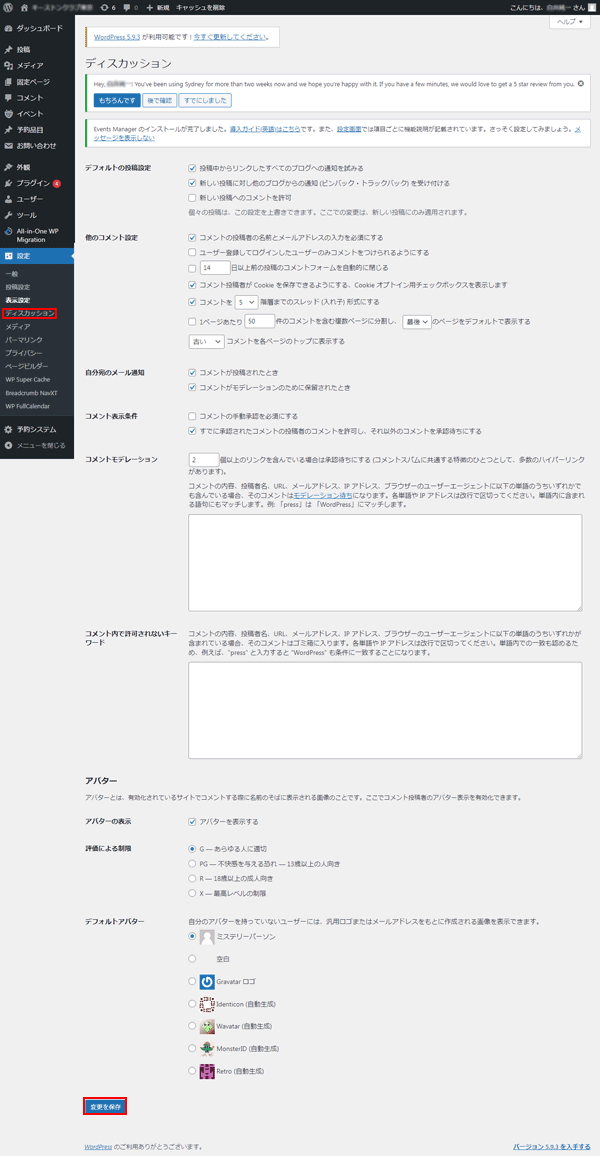Screen dimensions: 600x1156
Task: Click the プラグイン plug icon in sidebar
Action: click(8, 183)
